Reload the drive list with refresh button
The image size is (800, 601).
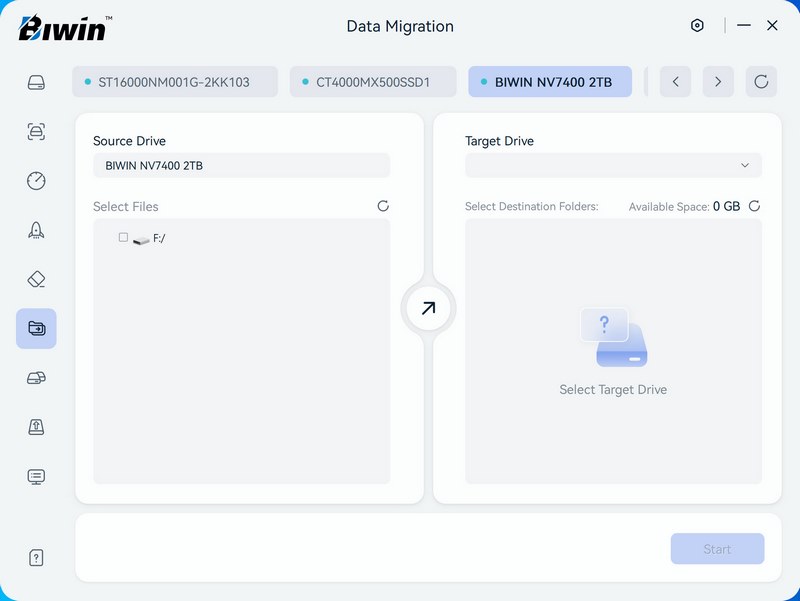click(761, 82)
